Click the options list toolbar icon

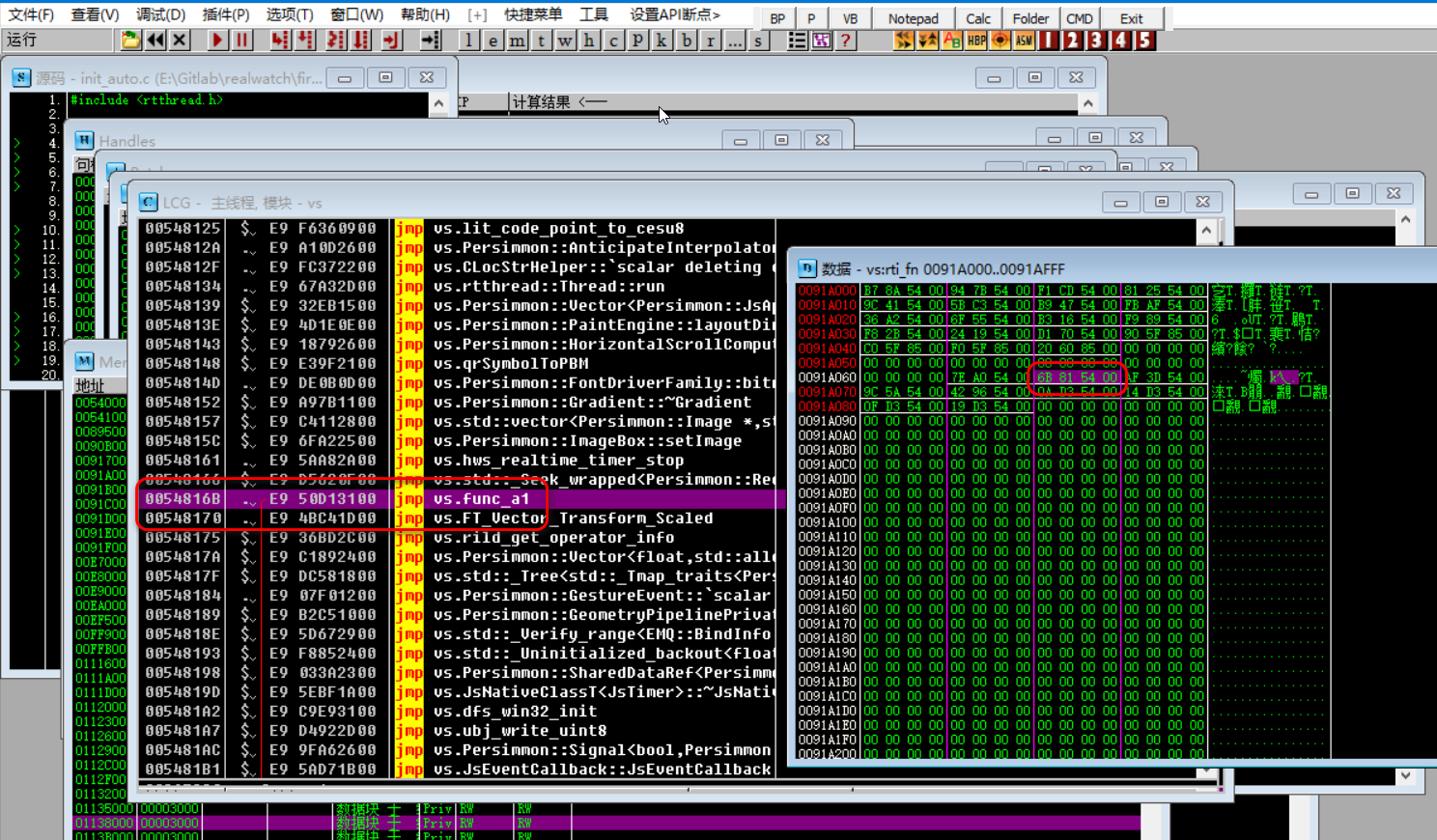[x=797, y=40]
